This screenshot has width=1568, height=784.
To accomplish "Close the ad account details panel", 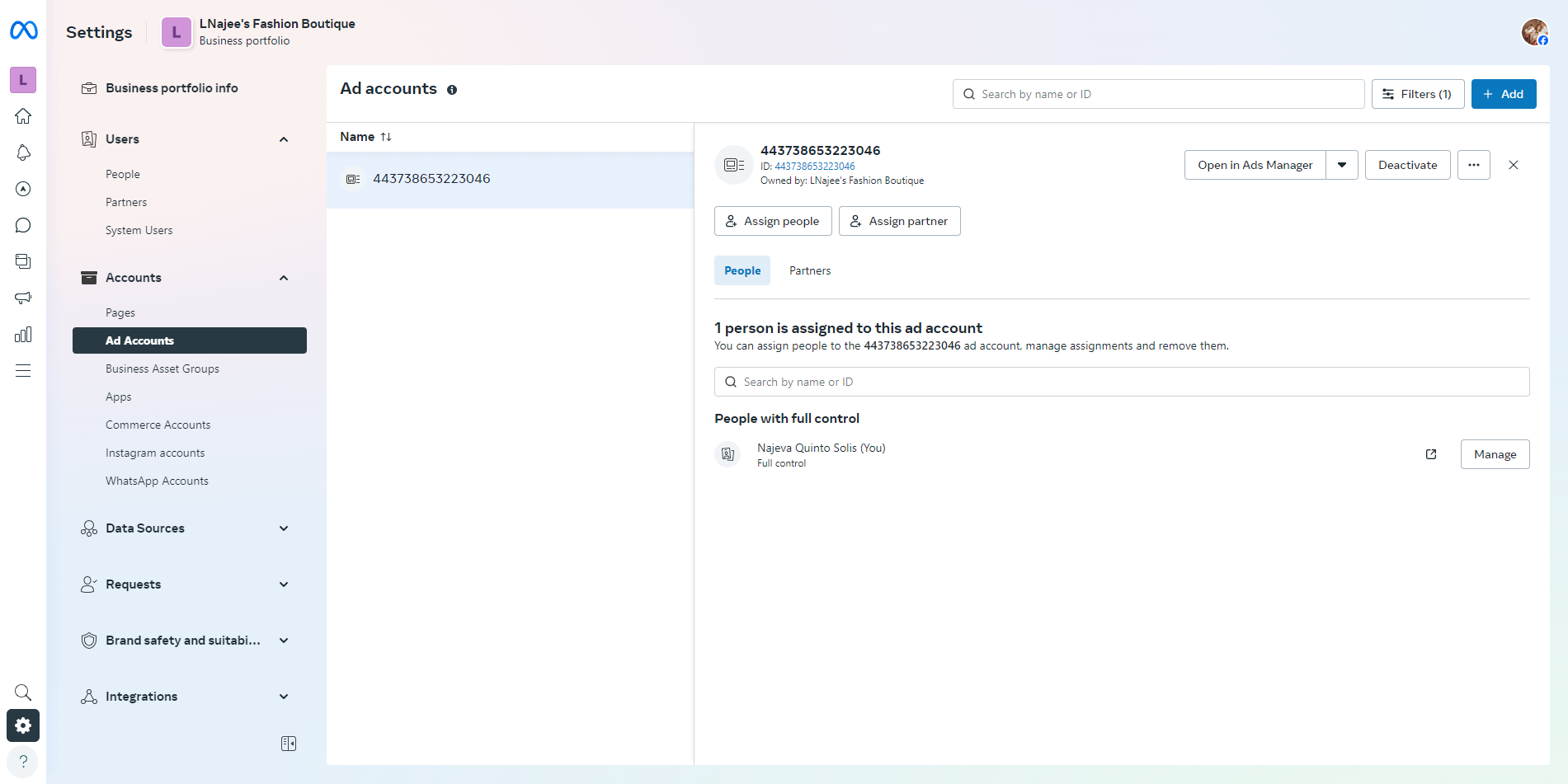I will pos(1514,165).
